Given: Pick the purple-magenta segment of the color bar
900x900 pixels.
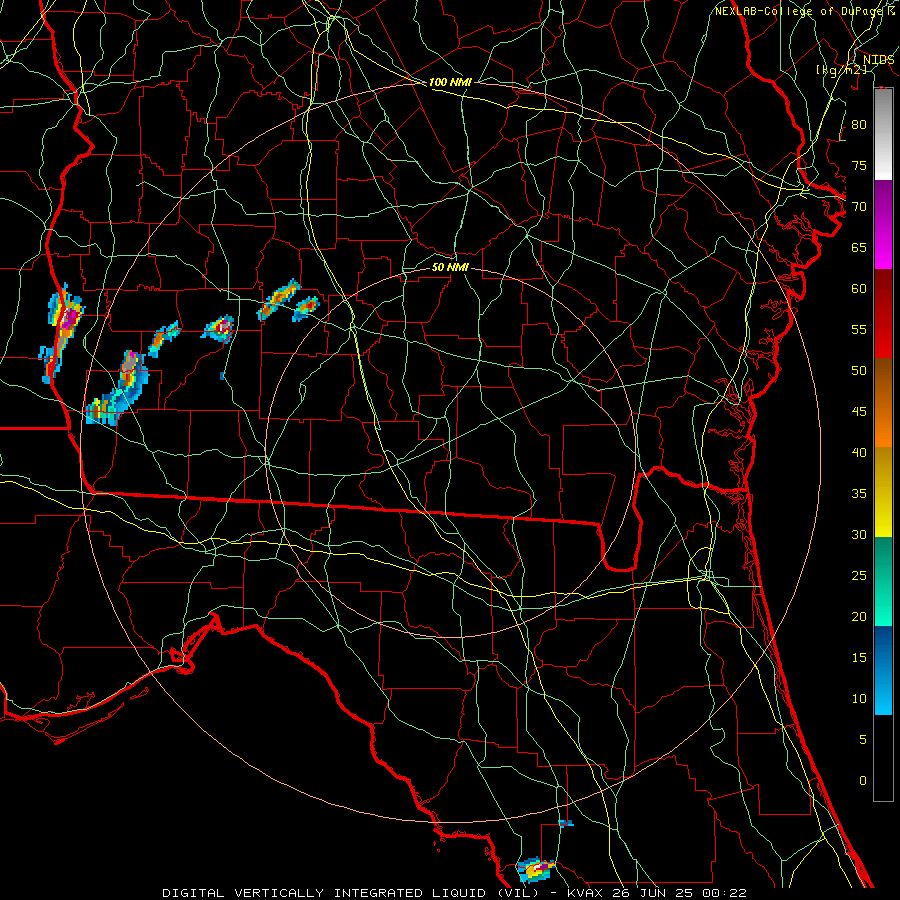Looking at the screenshot, I should [883, 224].
